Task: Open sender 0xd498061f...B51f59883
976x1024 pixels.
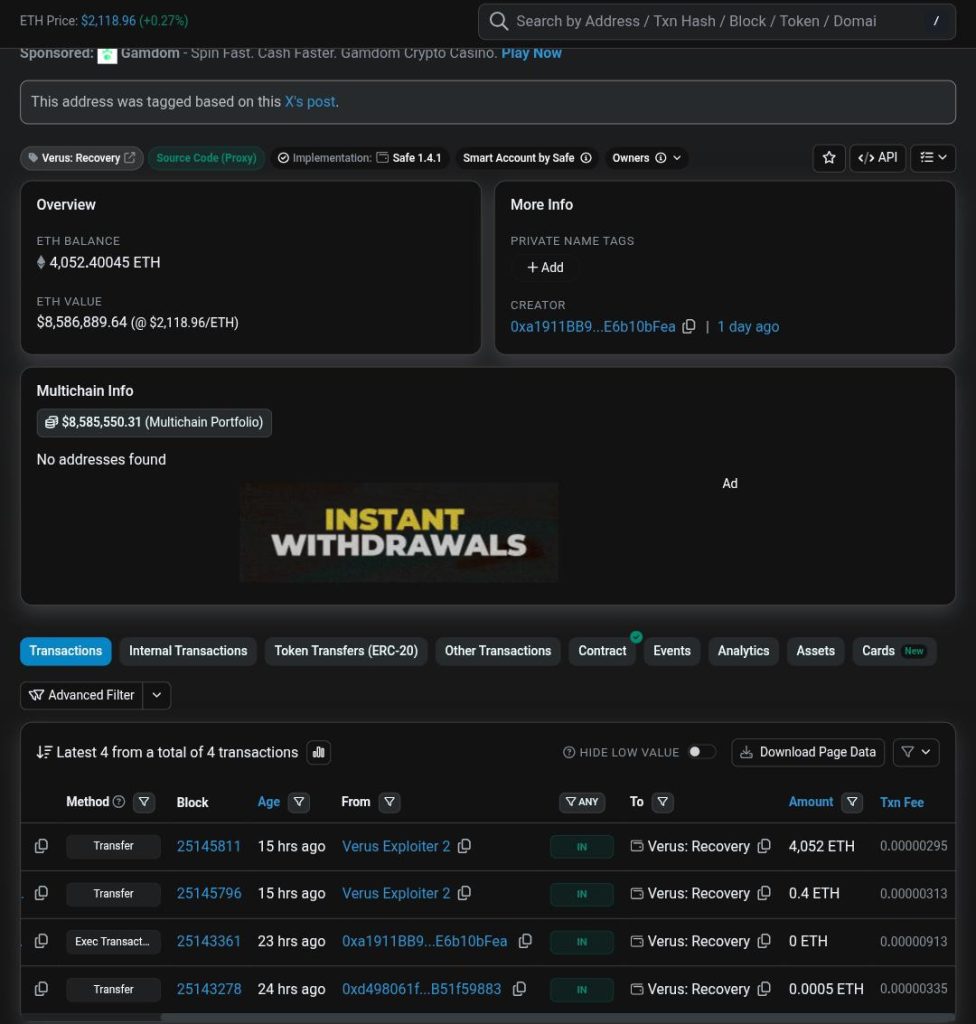Action: pos(421,989)
